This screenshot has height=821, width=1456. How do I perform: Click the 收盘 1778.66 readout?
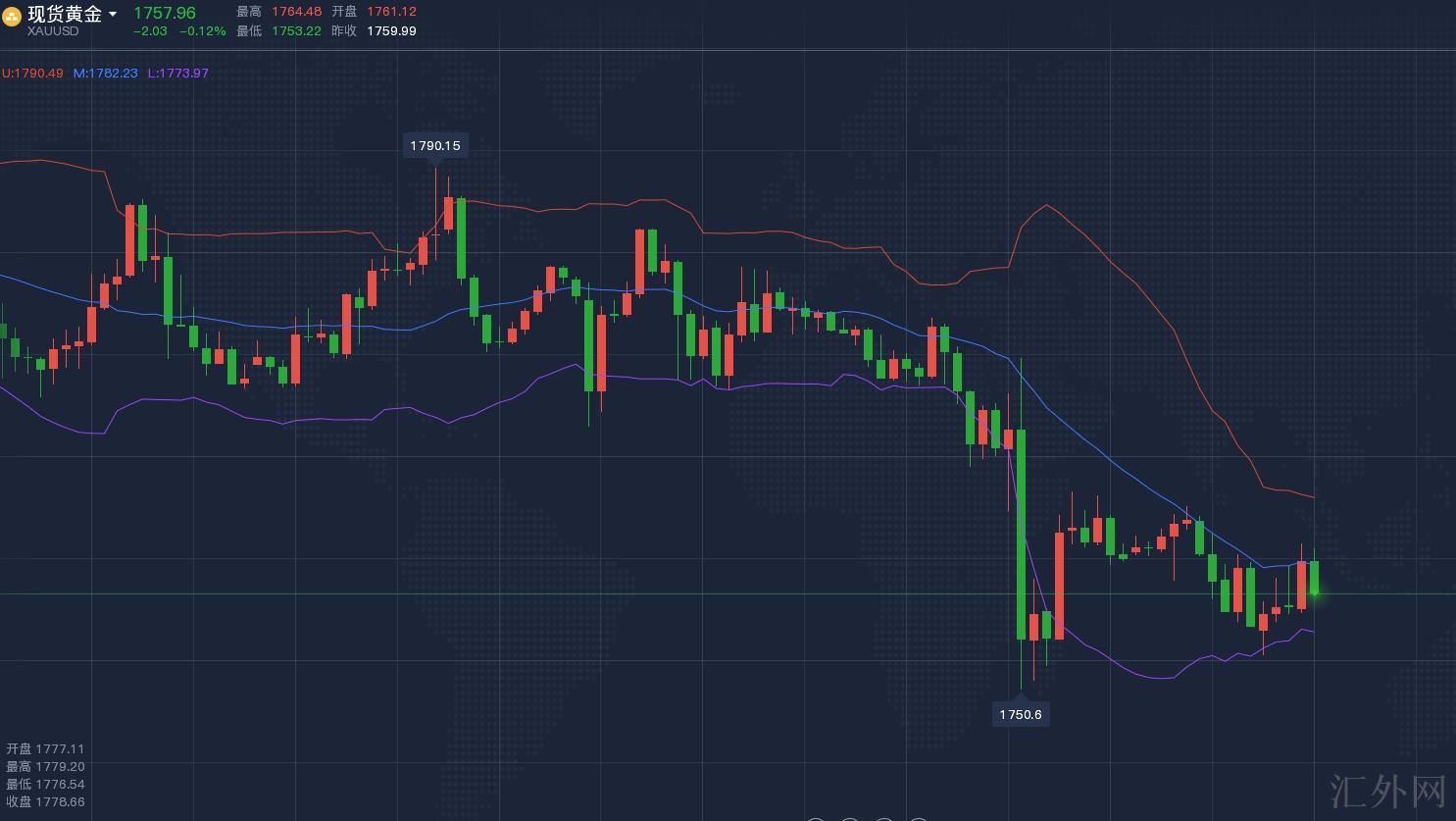coord(45,802)
